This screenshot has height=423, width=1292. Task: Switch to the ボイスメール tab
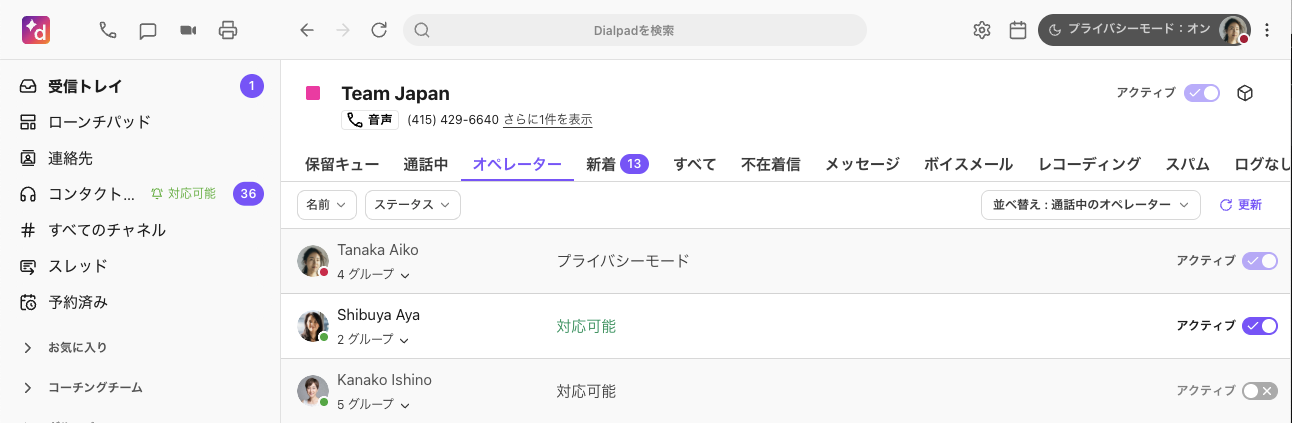(968, 165)
